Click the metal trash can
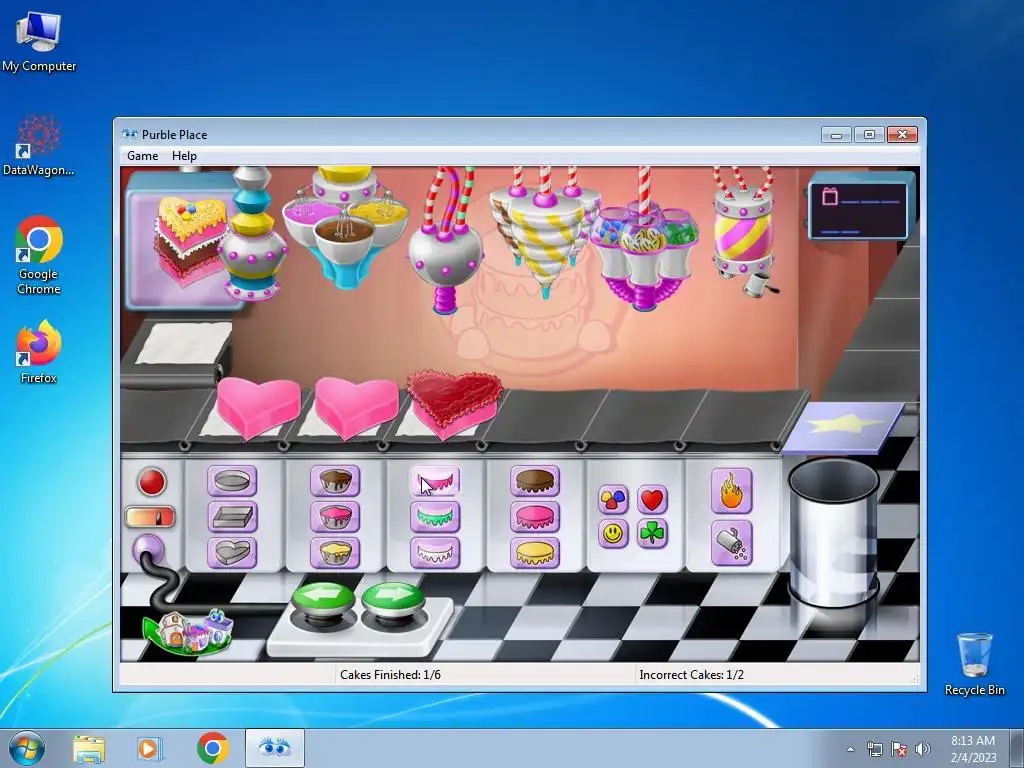The width and height of the screenshot is (1024, 768). click(x=833, y=532)
